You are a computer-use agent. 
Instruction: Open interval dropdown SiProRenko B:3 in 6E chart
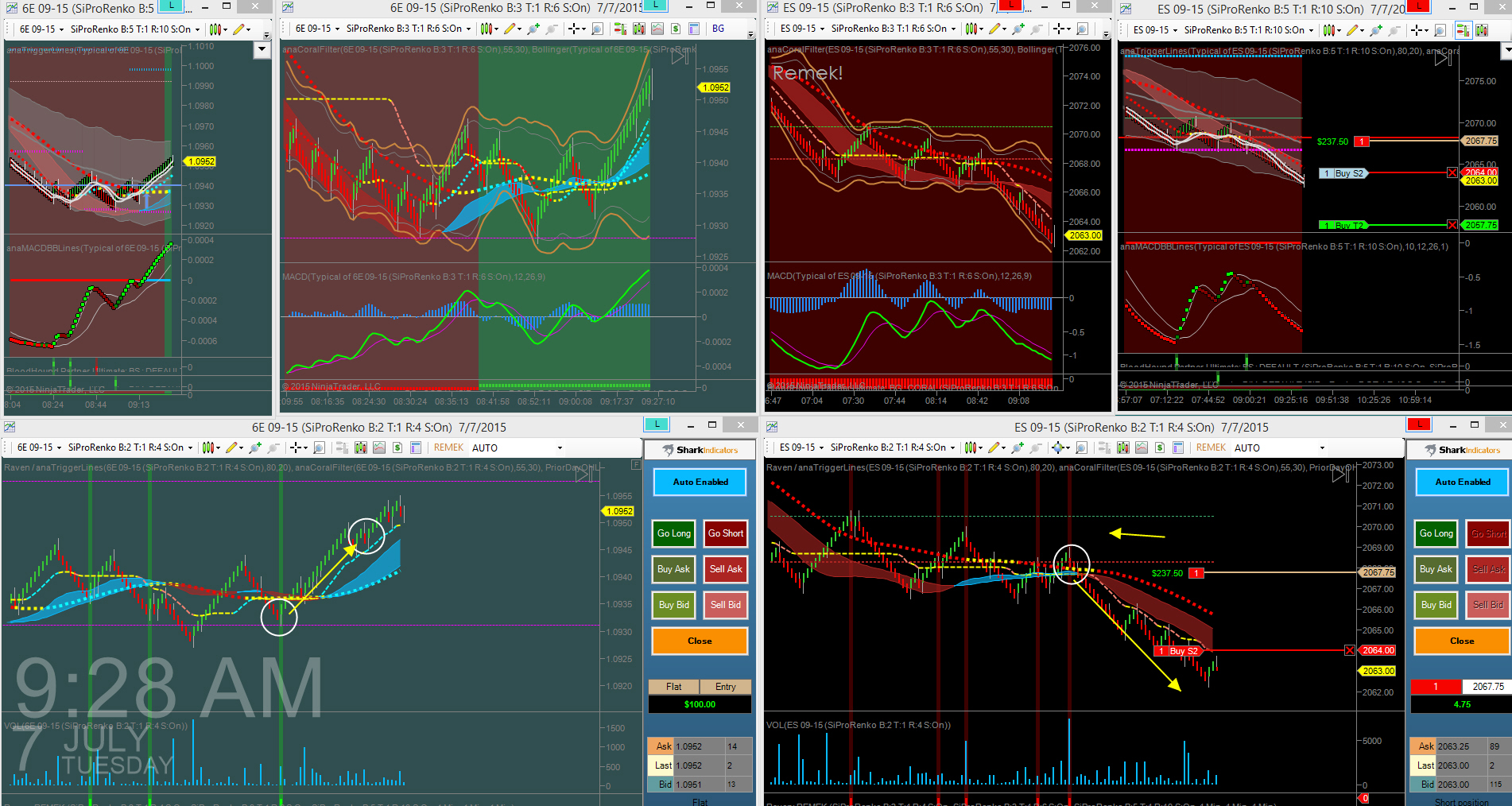point(409,29)
